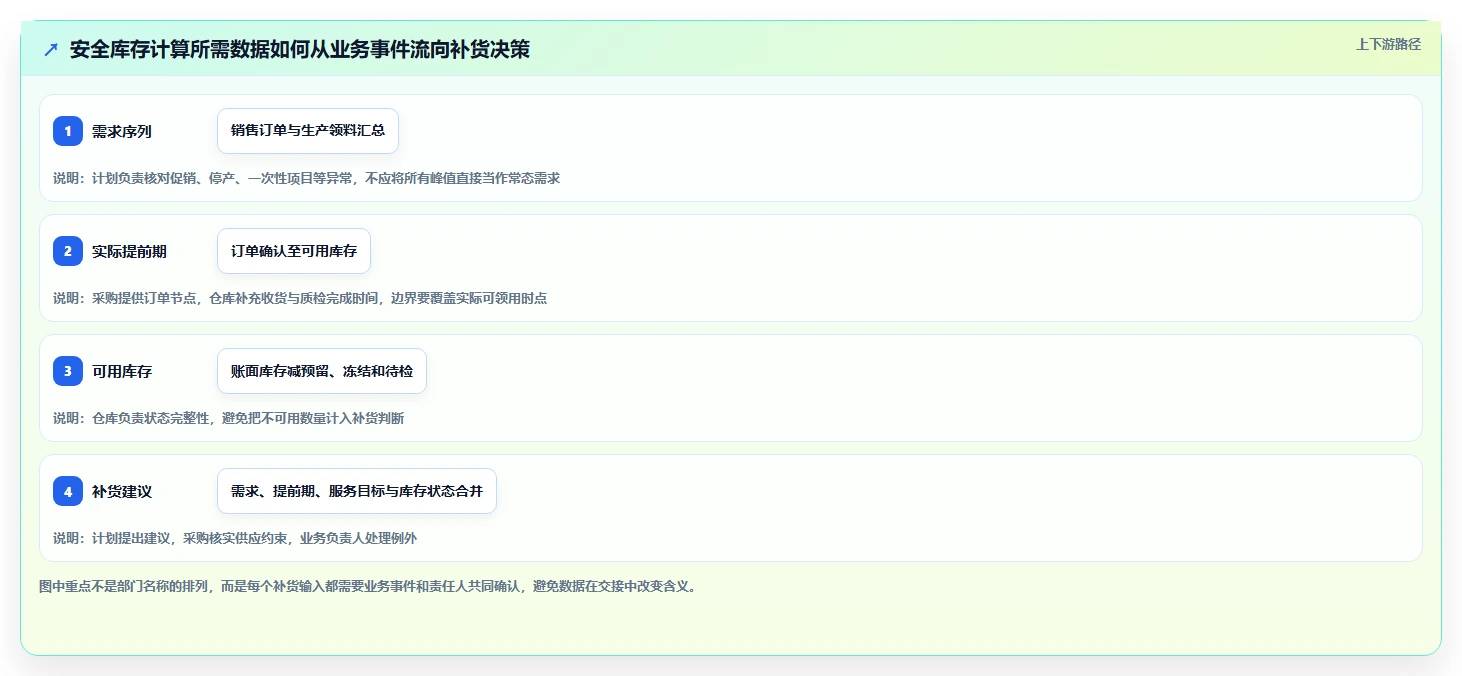Click the step 4 number badge

(68, 491)
